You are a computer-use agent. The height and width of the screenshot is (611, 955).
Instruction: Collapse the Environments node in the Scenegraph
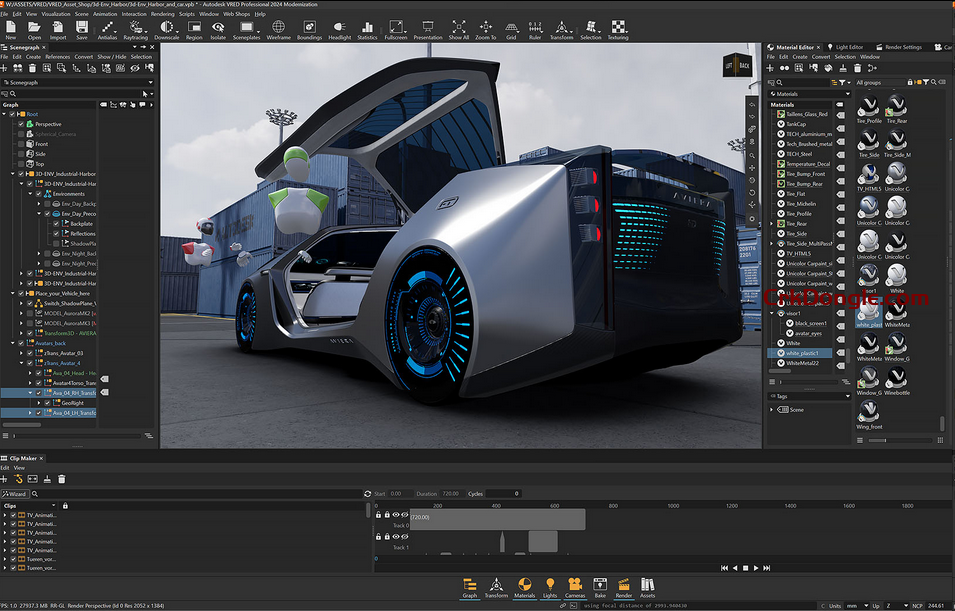[x=31, y=192]
